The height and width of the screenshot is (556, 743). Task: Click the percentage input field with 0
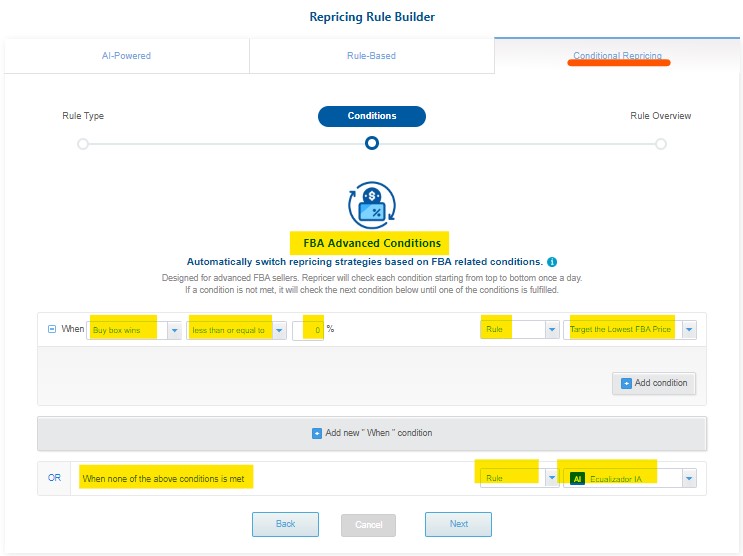tap(308, 330)
